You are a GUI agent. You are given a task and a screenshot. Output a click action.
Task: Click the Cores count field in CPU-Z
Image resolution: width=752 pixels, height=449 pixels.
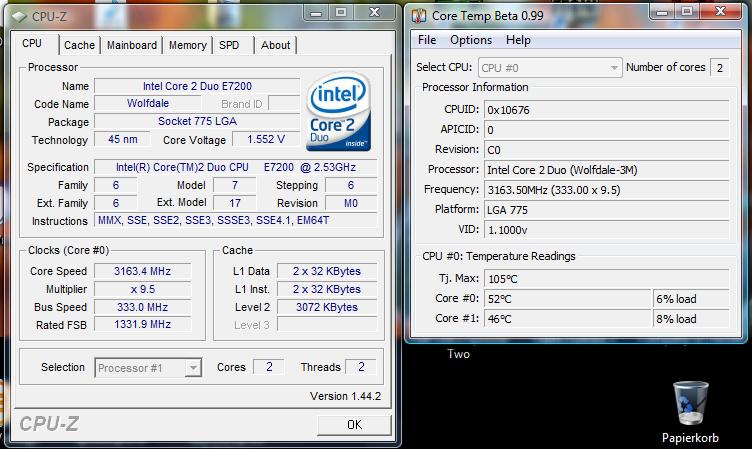coord(269,367)
